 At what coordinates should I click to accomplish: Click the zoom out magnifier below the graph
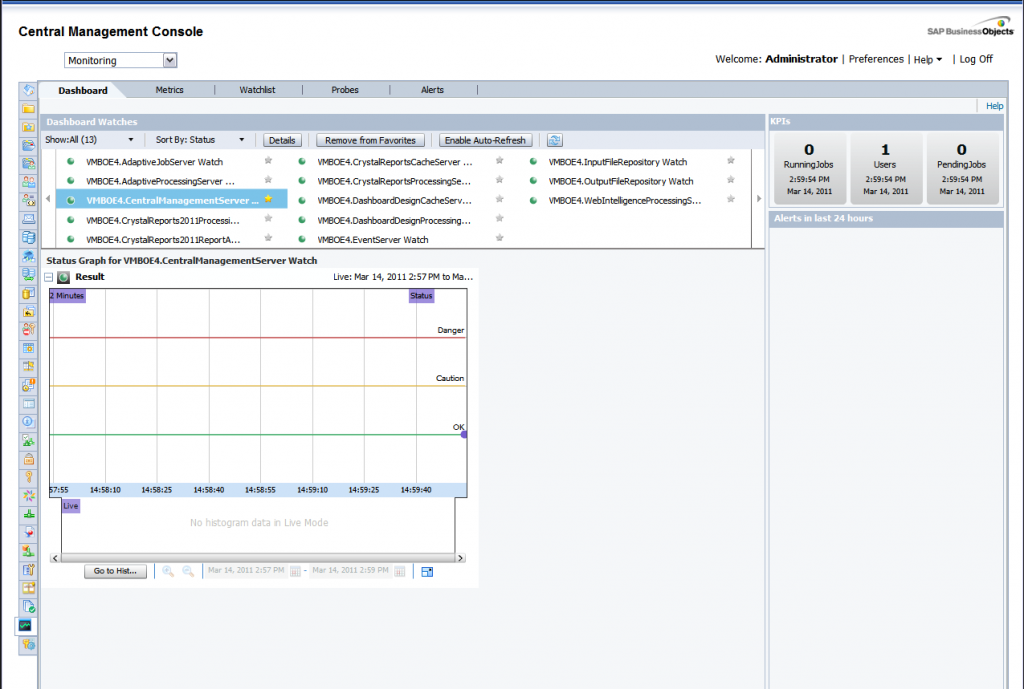pos(188,571)
